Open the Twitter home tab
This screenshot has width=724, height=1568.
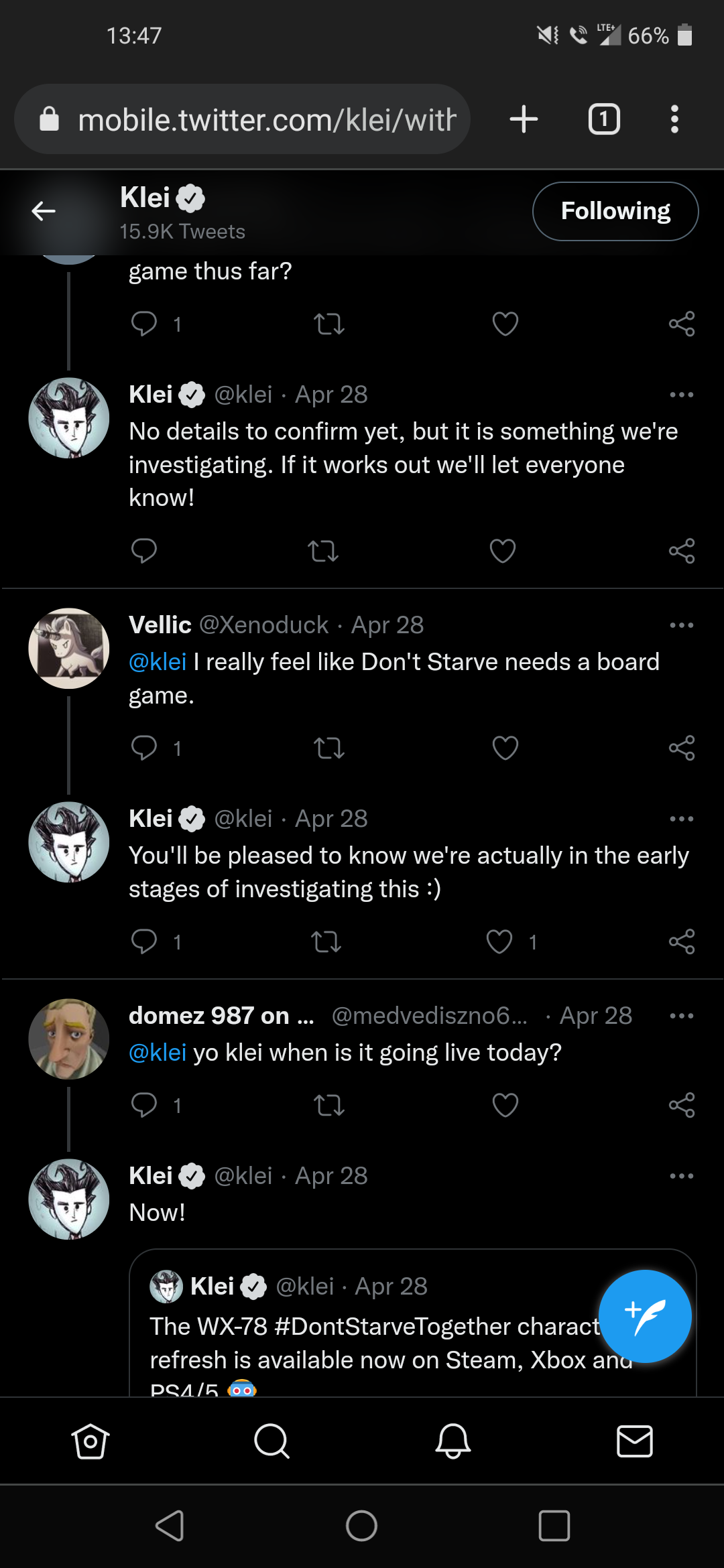90,1441
